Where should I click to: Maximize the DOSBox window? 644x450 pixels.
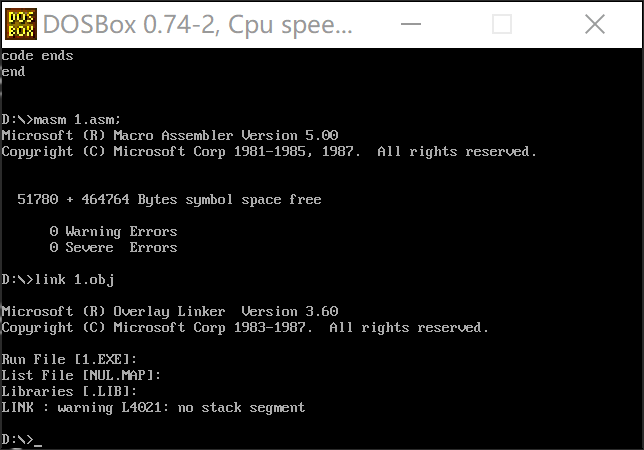(502, 24)
